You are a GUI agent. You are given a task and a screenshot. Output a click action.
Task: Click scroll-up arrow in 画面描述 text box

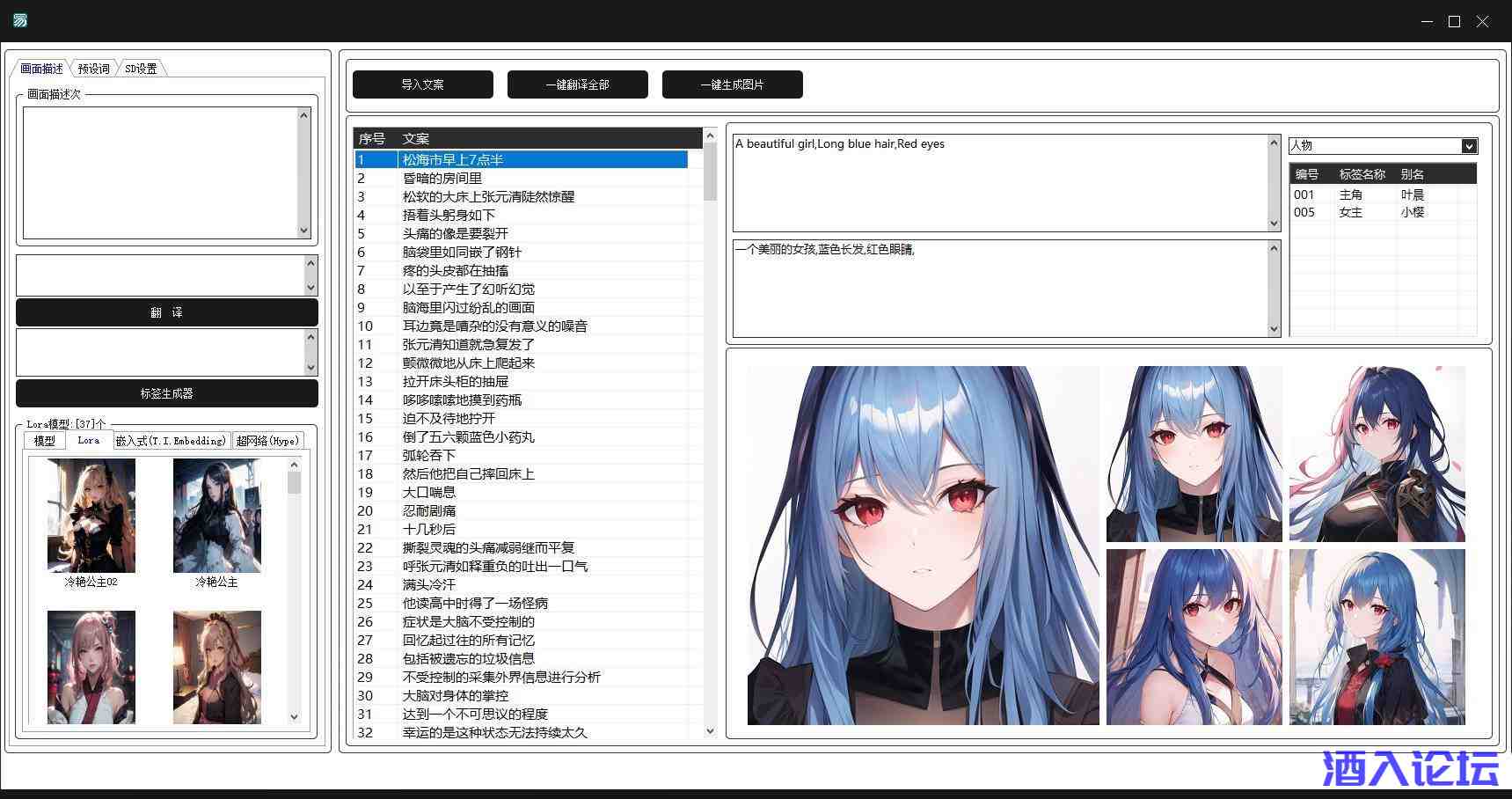click(304, 115)
